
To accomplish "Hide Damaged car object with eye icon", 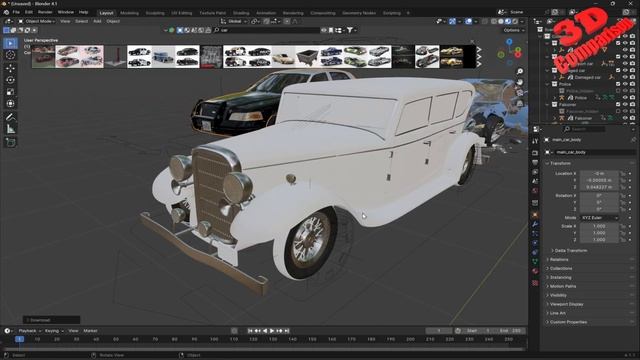I will (625, 77).
